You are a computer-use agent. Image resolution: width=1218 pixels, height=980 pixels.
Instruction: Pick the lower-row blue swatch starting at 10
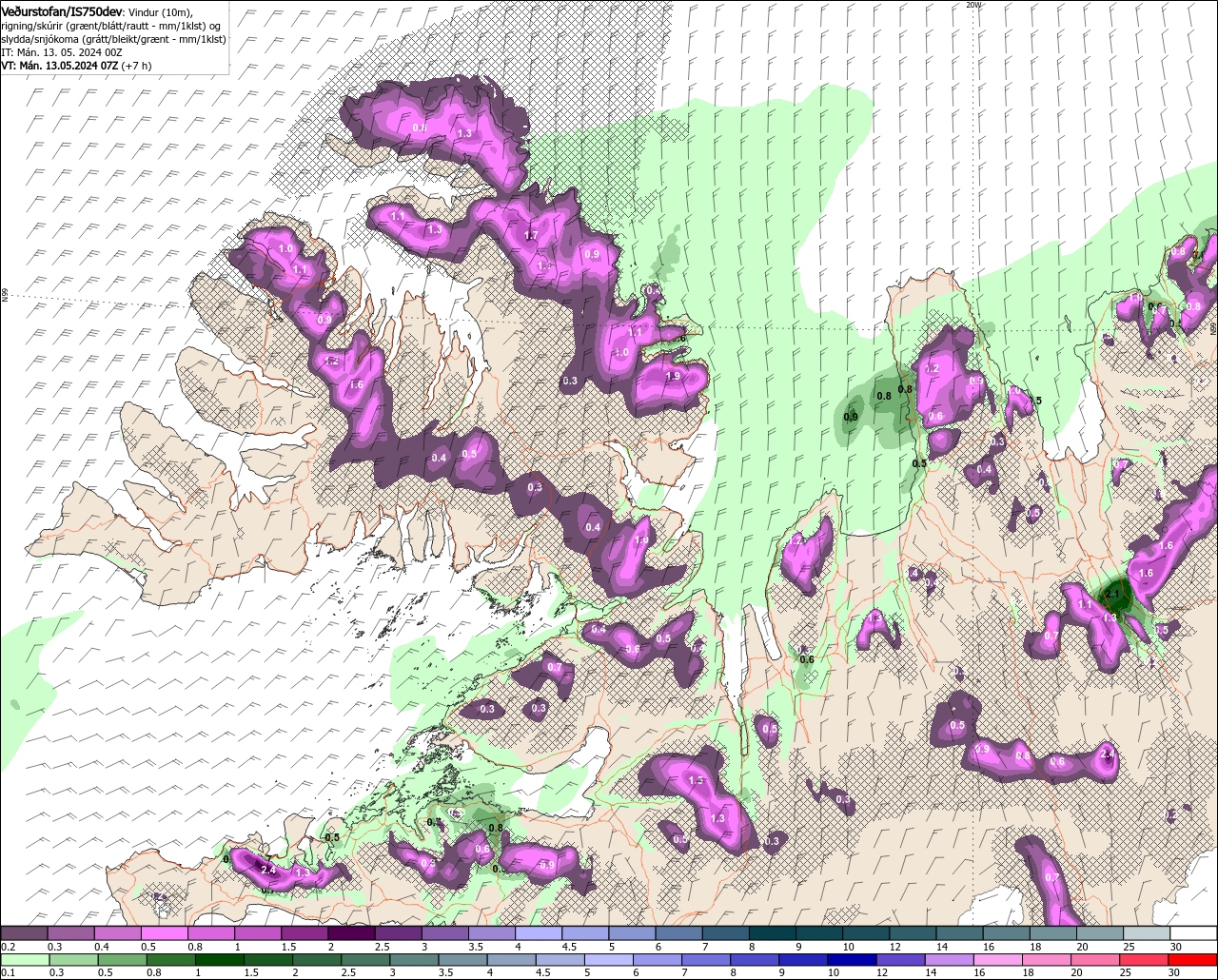point(852,960)
